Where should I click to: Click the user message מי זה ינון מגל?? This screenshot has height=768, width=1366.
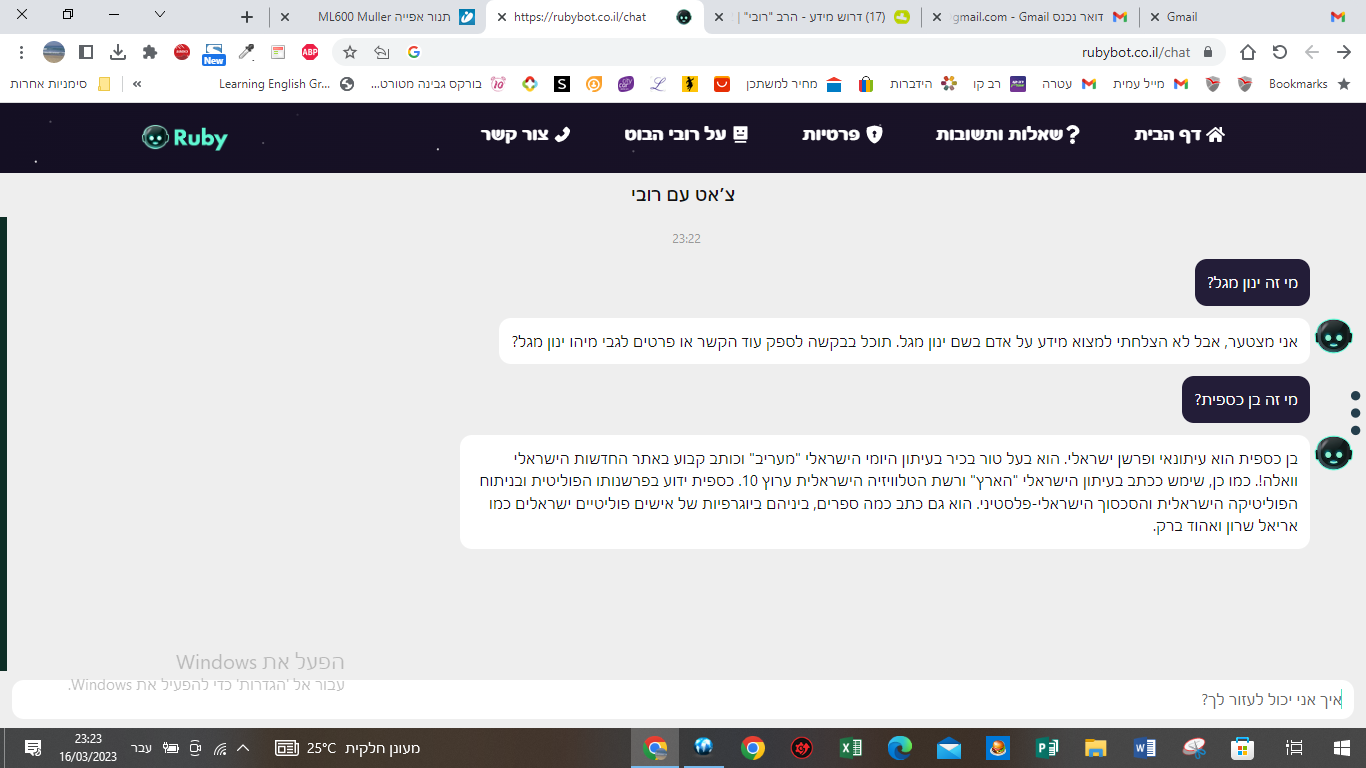(1252, 283)
